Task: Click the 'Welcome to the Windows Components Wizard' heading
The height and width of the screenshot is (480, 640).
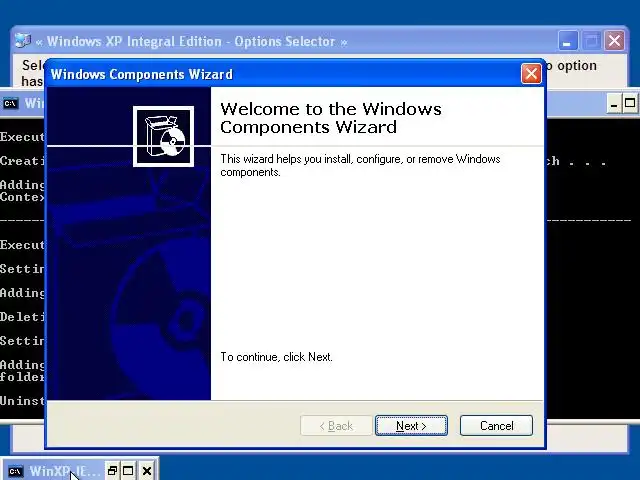Action: tap(331, 118)
